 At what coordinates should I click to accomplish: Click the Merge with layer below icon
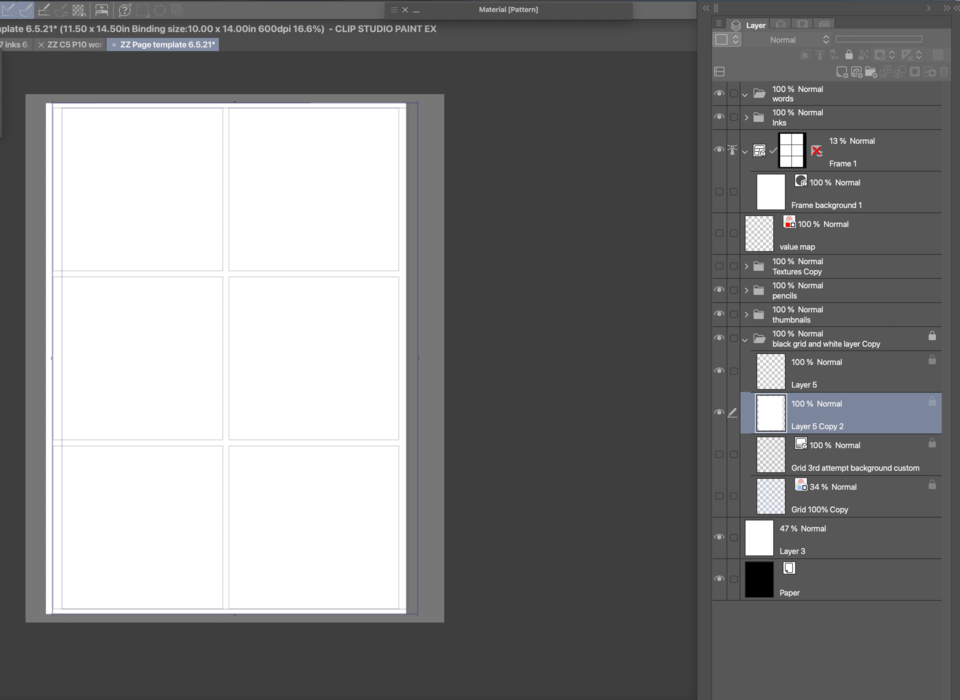click(900, 72)
